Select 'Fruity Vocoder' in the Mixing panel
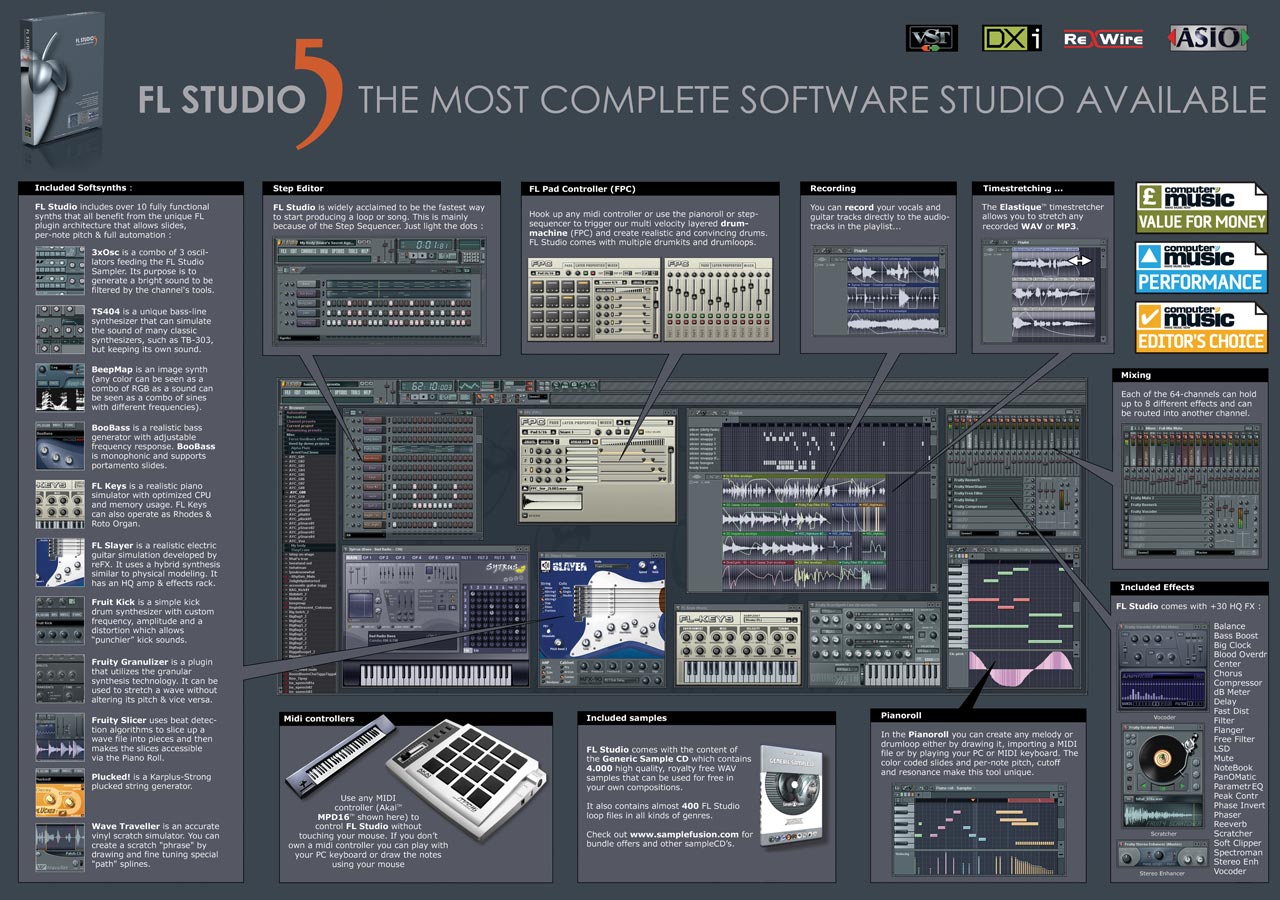This screenshot has width=1280, height=900. point(1165,512)
